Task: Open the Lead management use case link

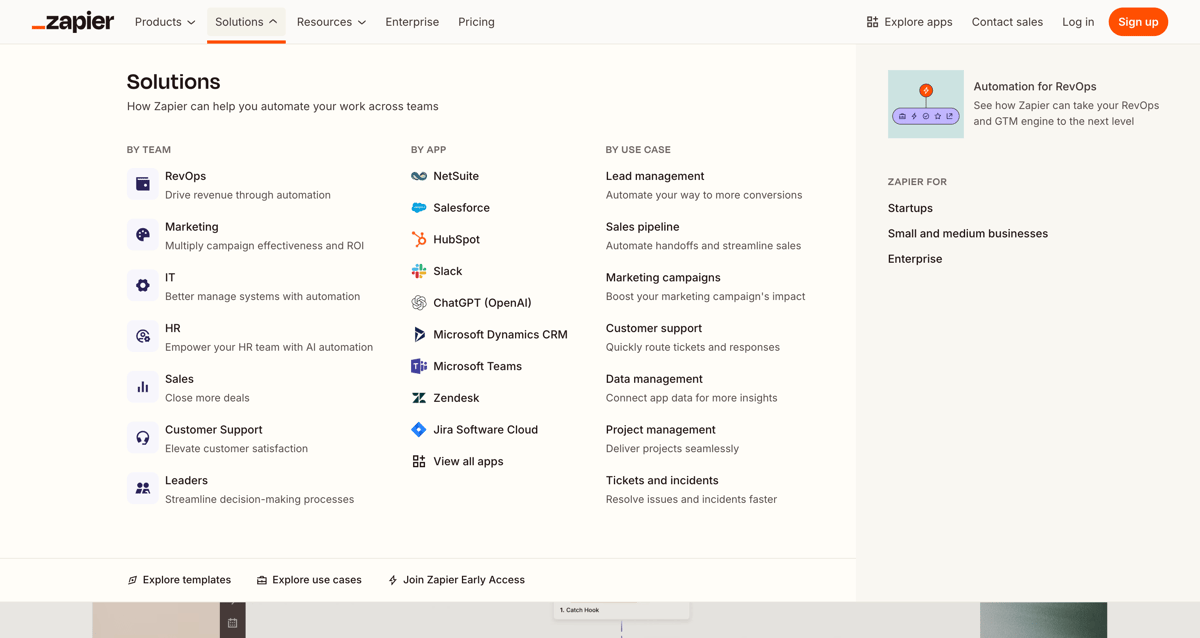Action: pyautogui.click(x=654, y=175)
